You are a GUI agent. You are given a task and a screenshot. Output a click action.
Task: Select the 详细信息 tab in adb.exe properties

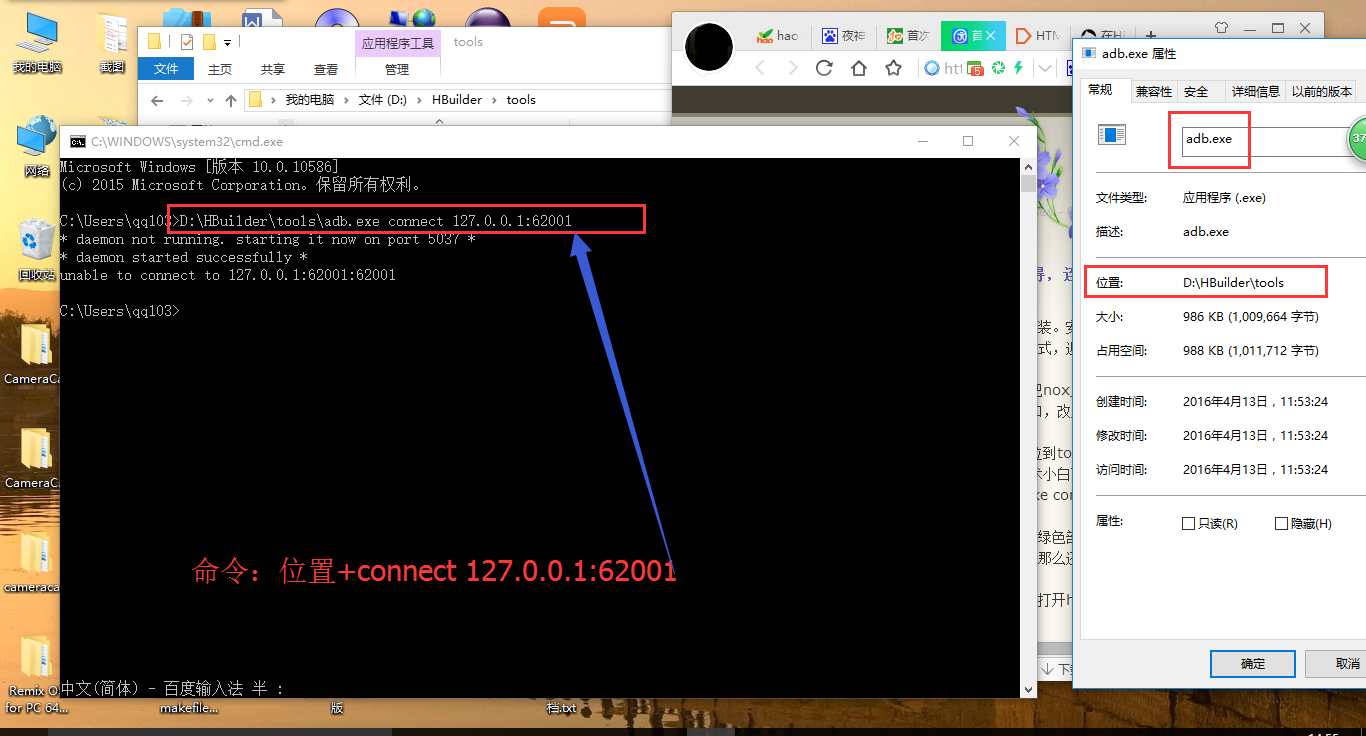pos(1255,91)
